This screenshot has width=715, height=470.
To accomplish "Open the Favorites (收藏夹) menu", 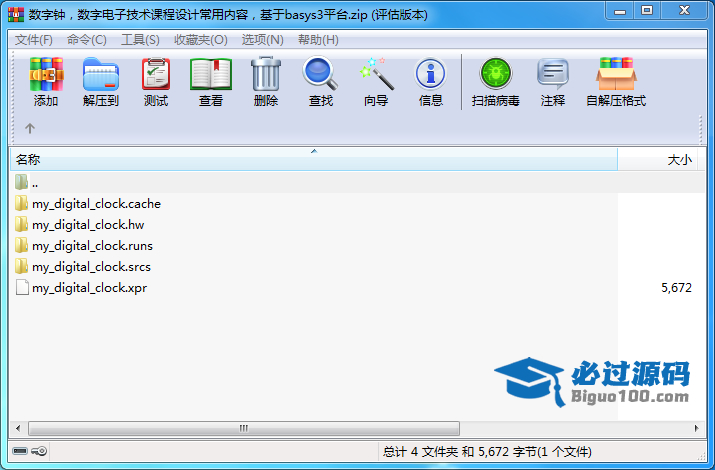I will (201, 40).
